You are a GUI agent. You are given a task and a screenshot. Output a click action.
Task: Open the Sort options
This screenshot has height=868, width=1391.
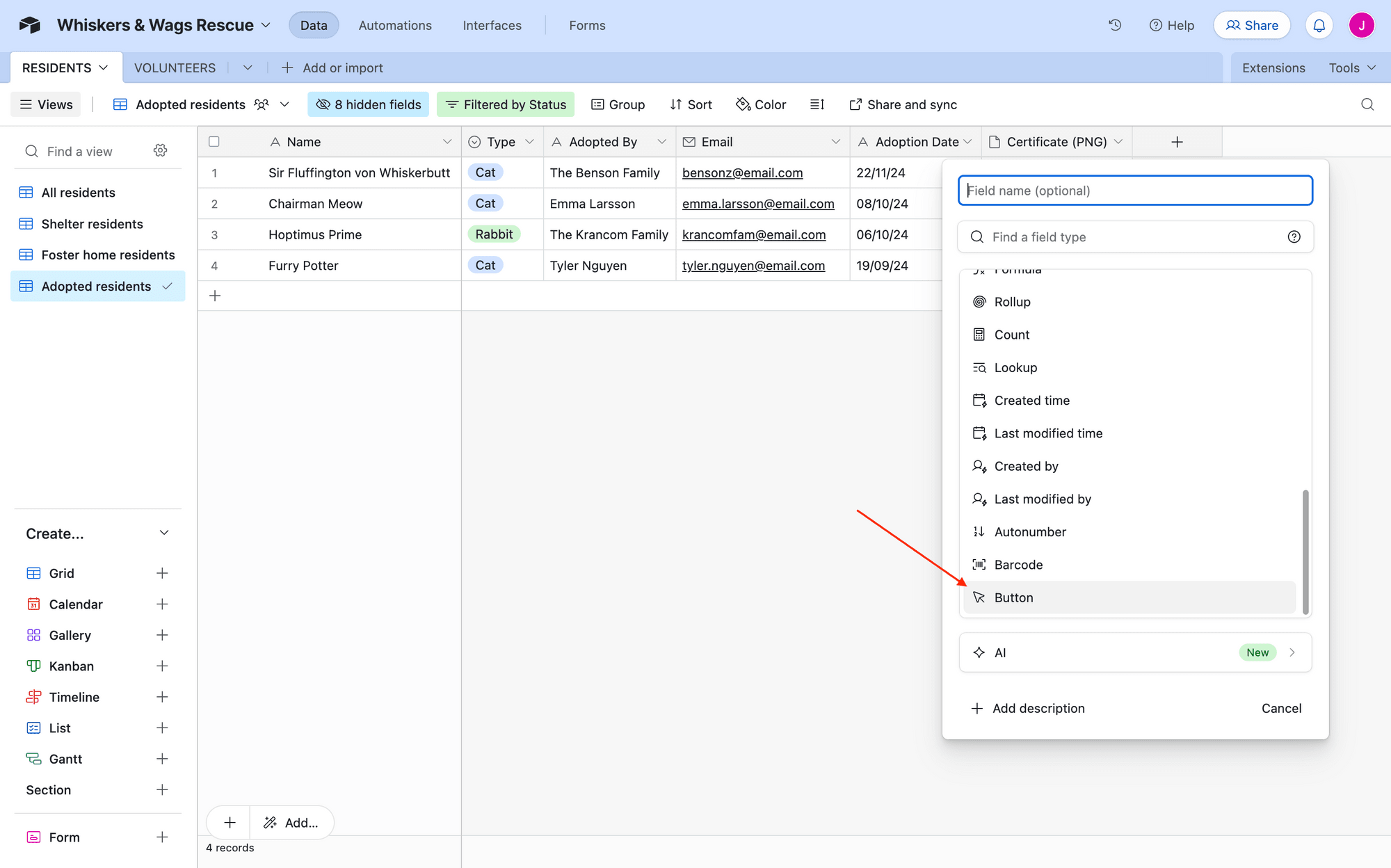pyautogui.click(x=691, y=104)
